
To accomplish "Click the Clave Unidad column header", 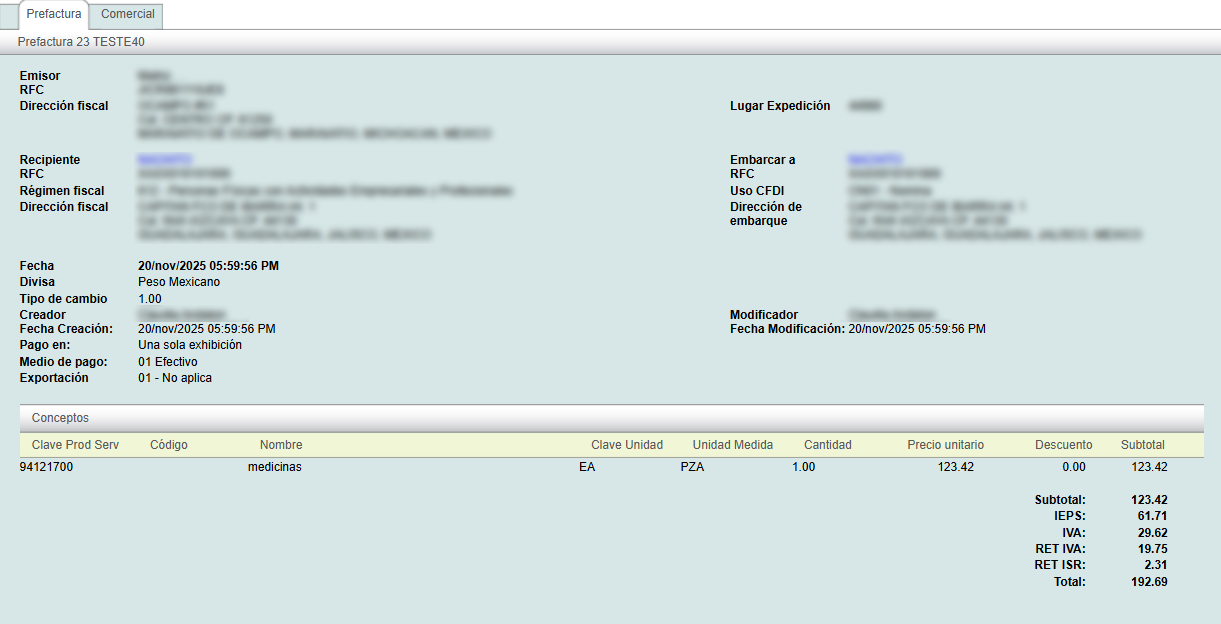I will click(627, 445).
